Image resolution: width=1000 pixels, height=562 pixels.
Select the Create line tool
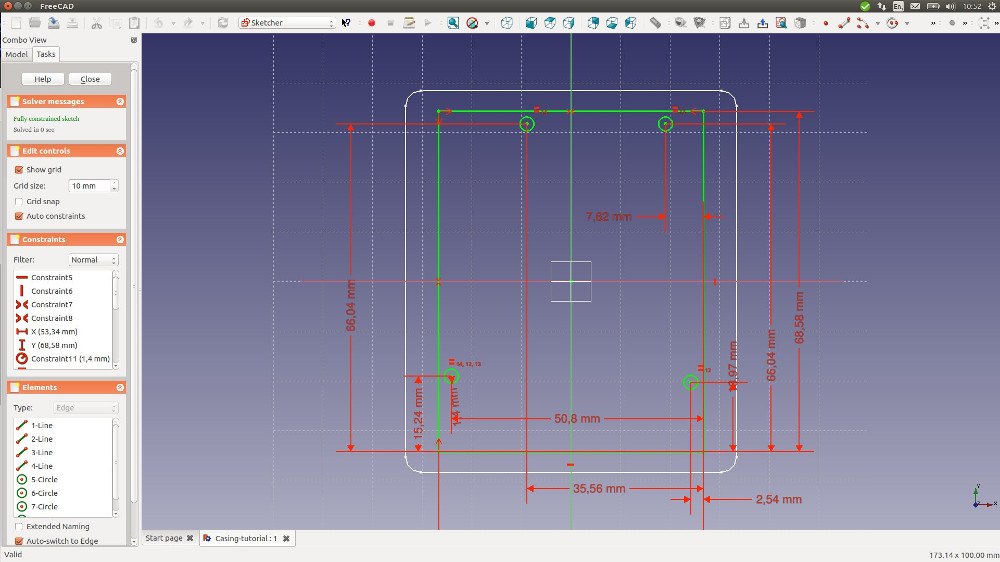point(844,23)
